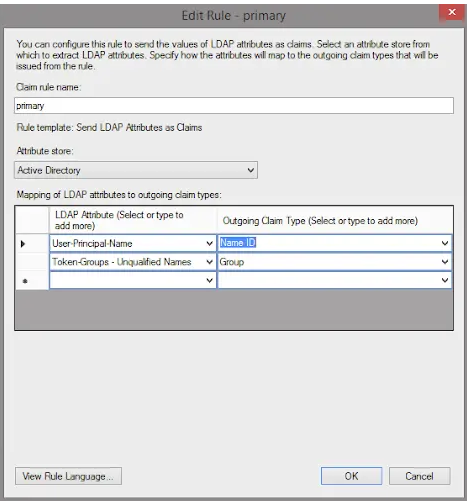
Task: Expand the Token-Groups LDAP attribute dropdown arrow
Action: pos(209,262)
